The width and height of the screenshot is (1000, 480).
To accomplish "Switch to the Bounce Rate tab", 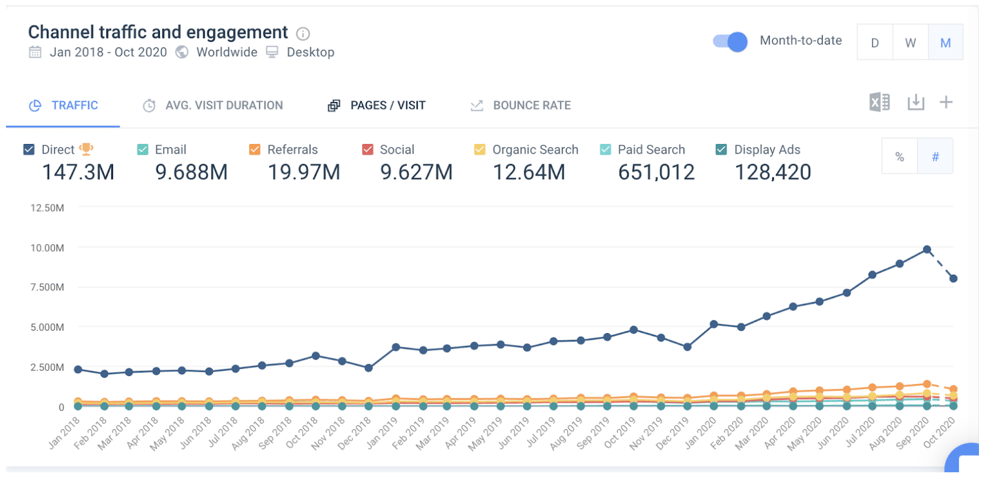I will (x=520, y=105).
